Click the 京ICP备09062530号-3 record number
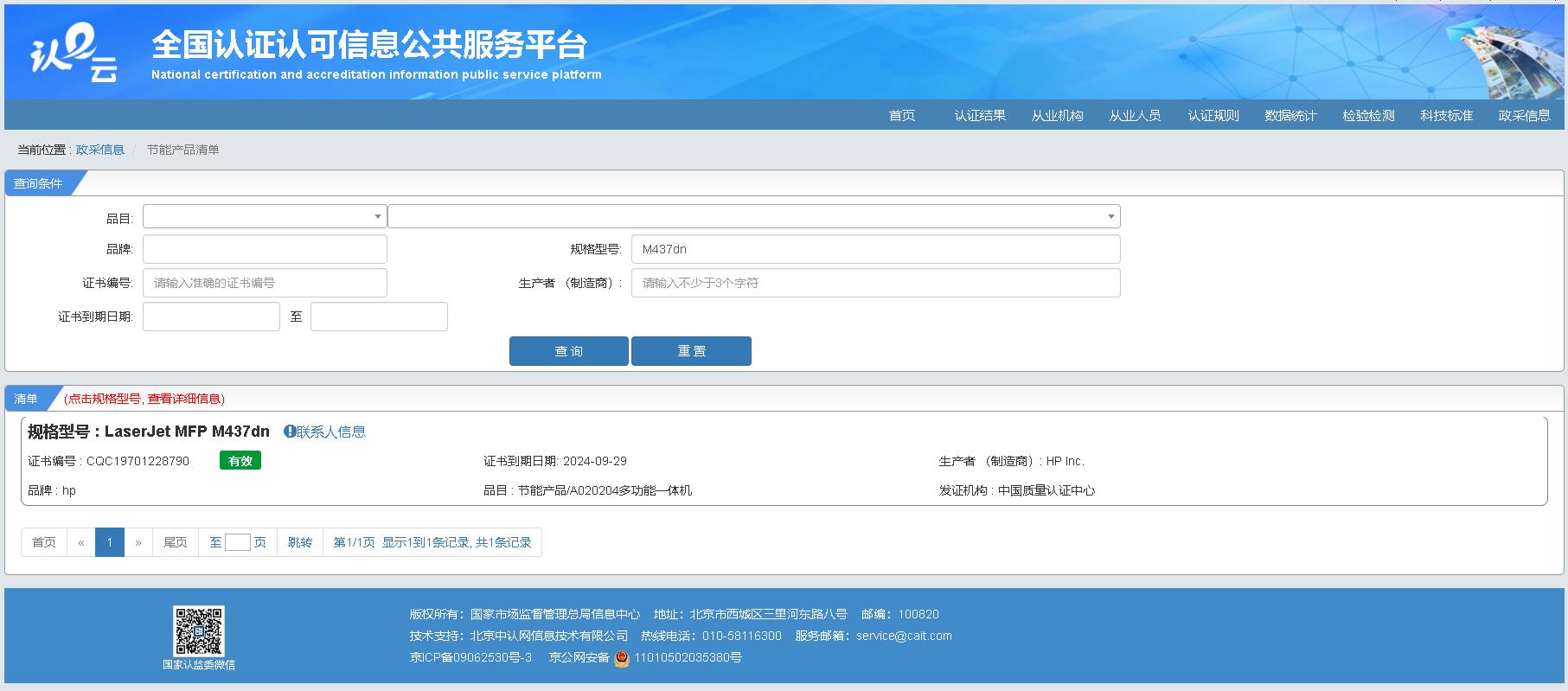1568x691 pixels. point(470,657)
